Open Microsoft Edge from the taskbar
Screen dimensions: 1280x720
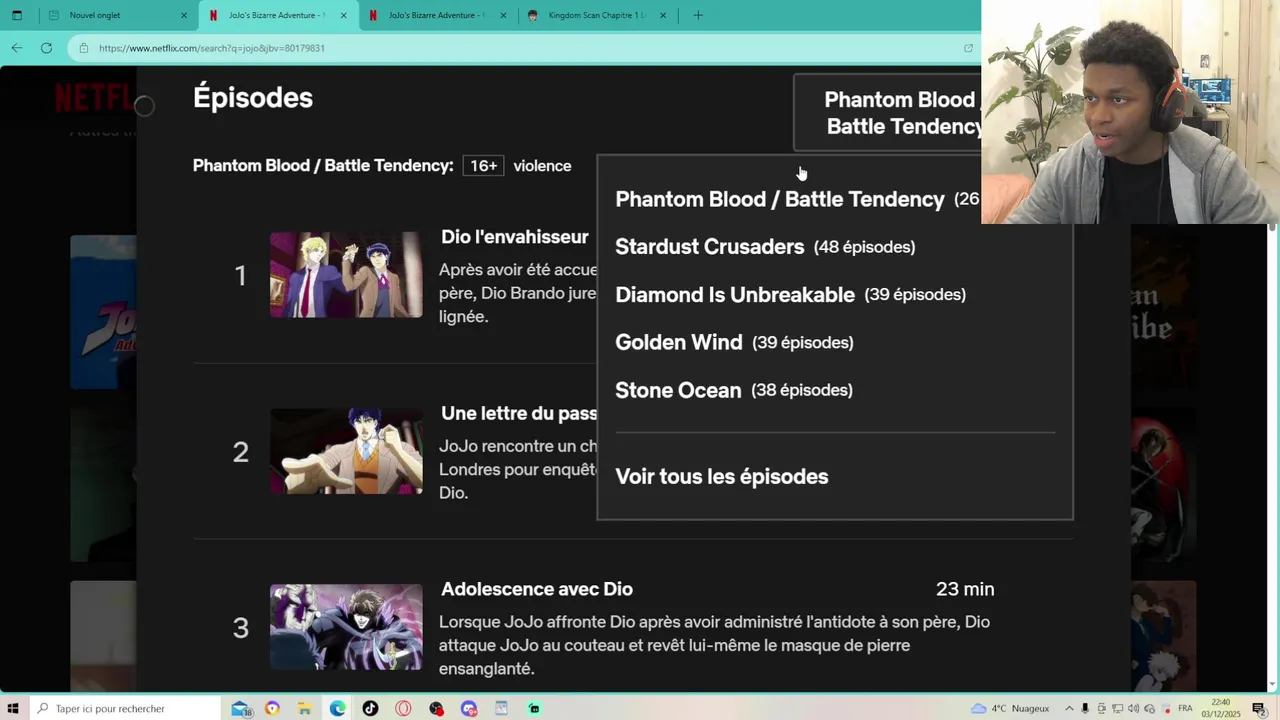tap(338, 708)
